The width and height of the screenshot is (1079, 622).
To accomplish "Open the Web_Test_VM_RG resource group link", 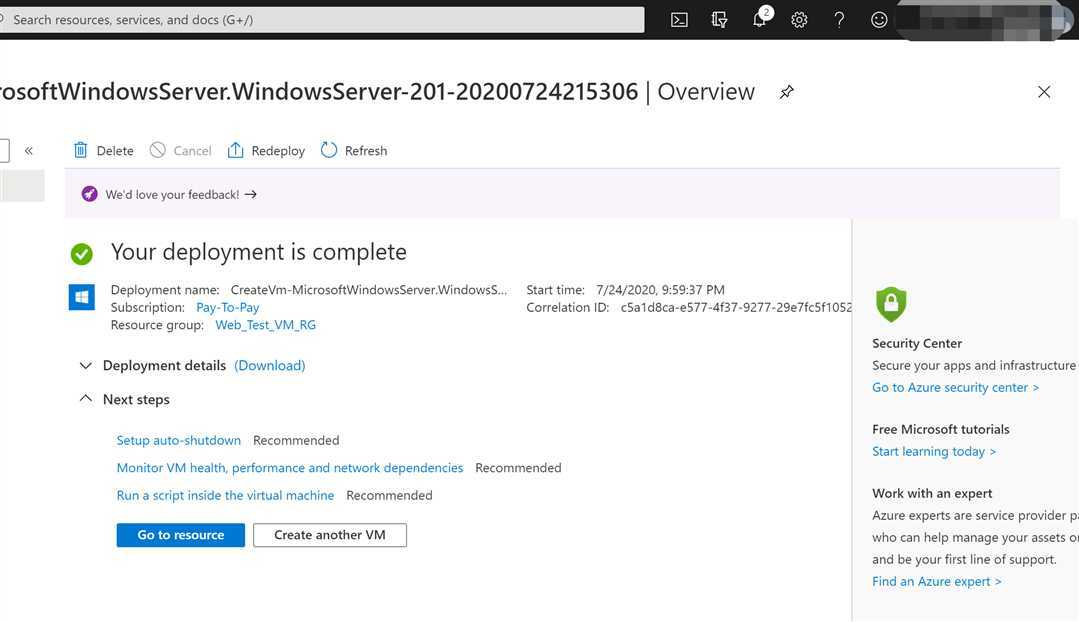I will point(266,325).
